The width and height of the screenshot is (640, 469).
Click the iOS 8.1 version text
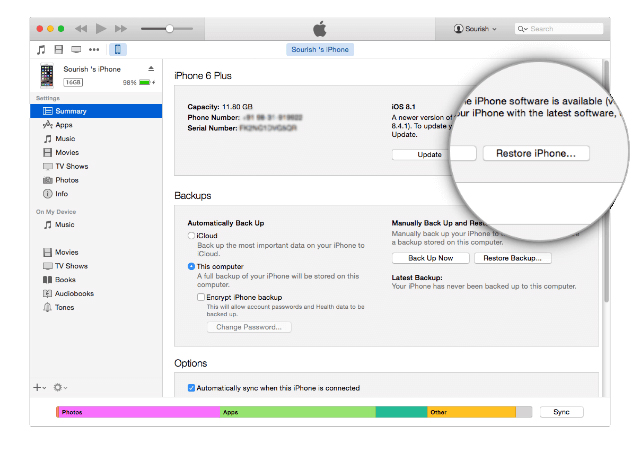403,107
